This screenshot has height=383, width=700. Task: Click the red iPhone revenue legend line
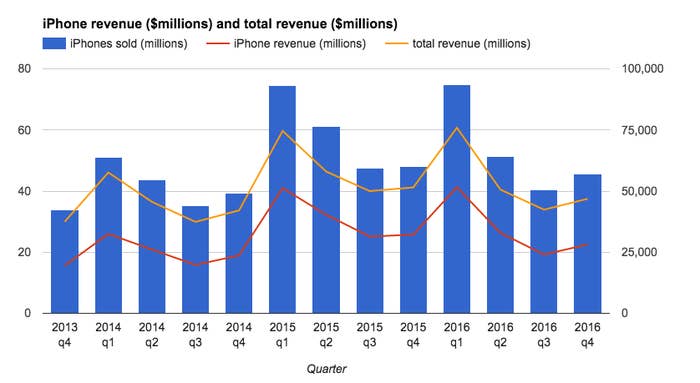click(217, 43)
